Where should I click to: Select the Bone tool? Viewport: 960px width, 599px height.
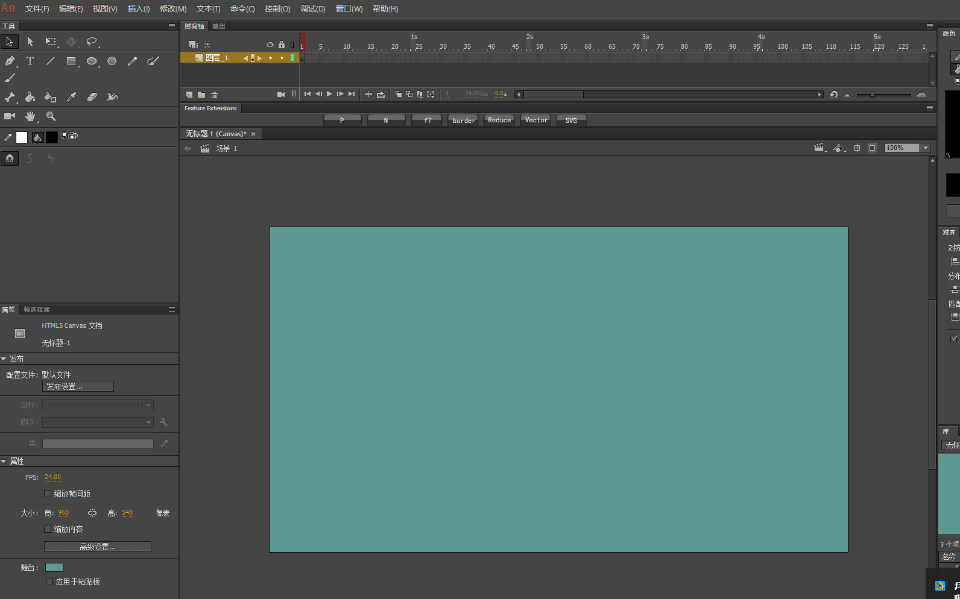coord(10,97)
